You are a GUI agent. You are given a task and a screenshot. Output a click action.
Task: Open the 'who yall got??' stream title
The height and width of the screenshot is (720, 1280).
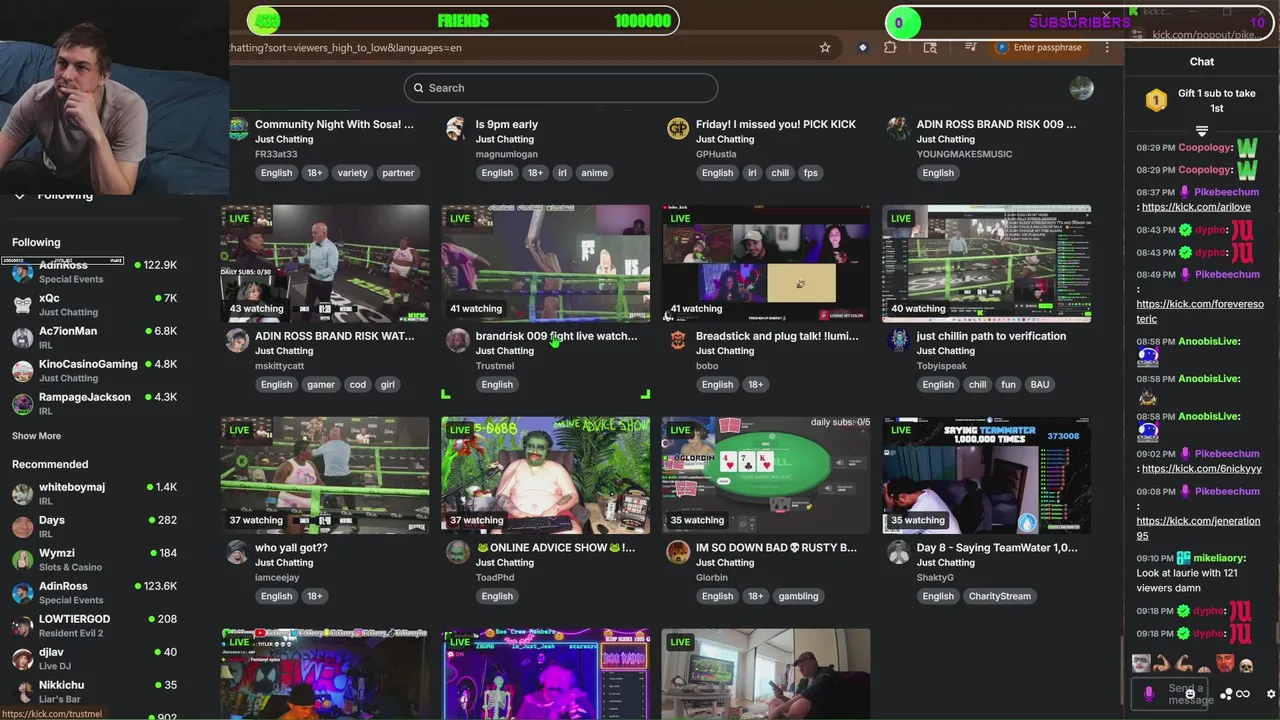coord(291,548)
